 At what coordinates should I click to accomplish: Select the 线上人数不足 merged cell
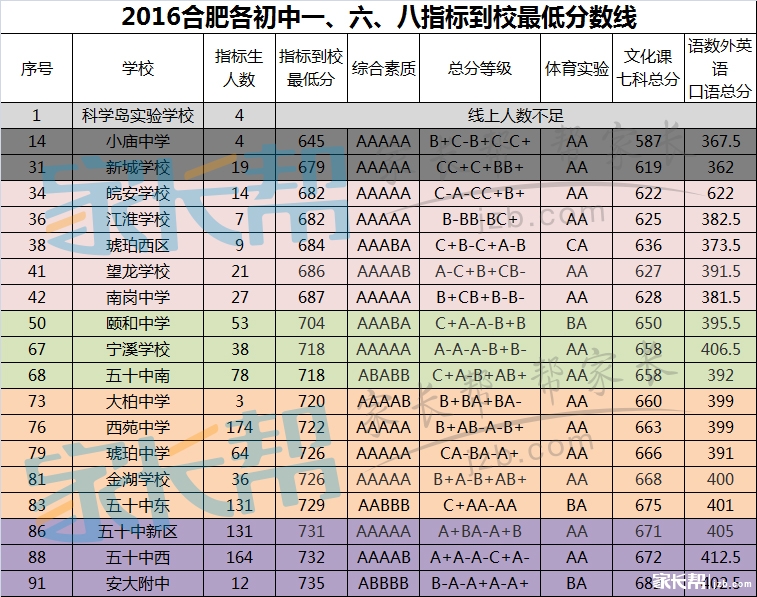(515, 116)
